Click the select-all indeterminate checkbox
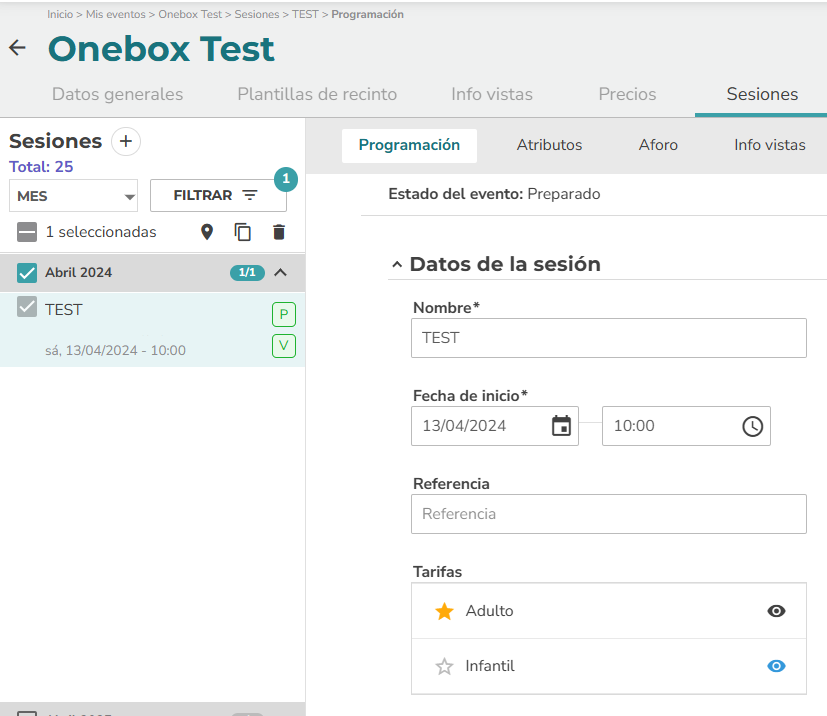Image resolution: width=827 pixels, height=716 pixels. 27,232
